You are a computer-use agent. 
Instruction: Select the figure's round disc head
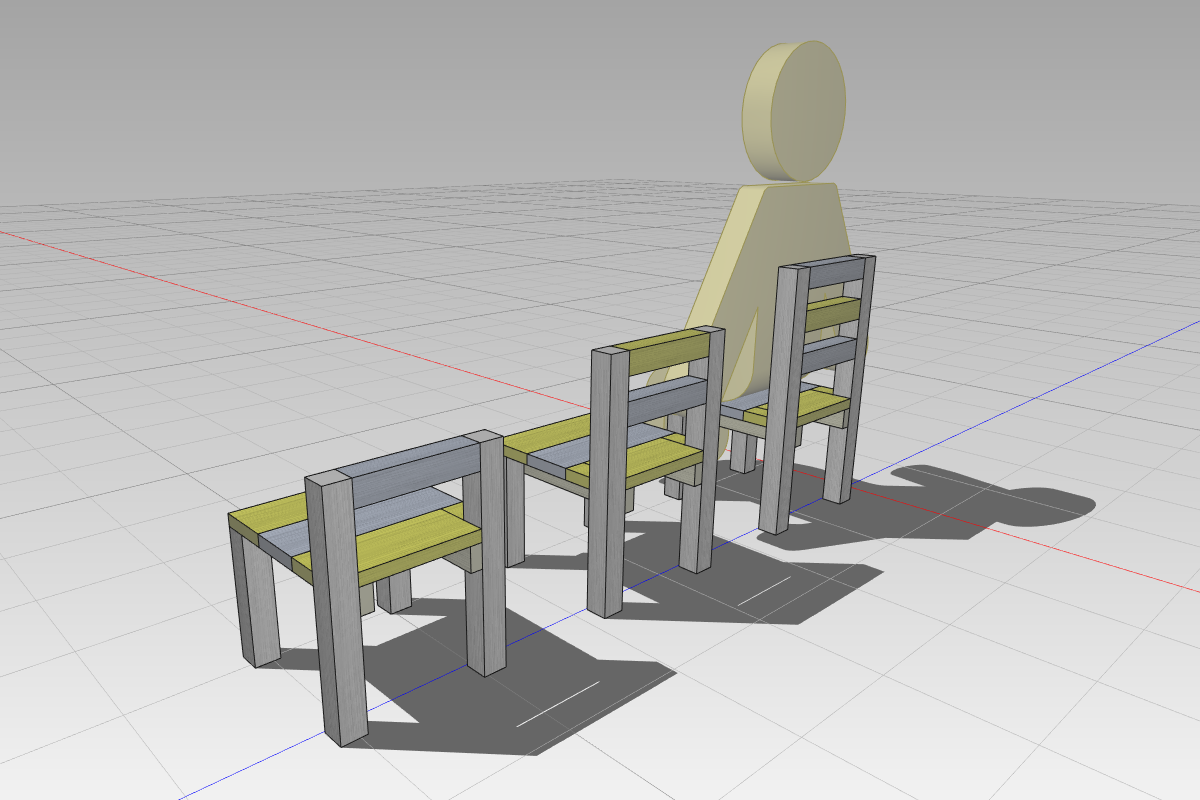(x=795, y=111)
